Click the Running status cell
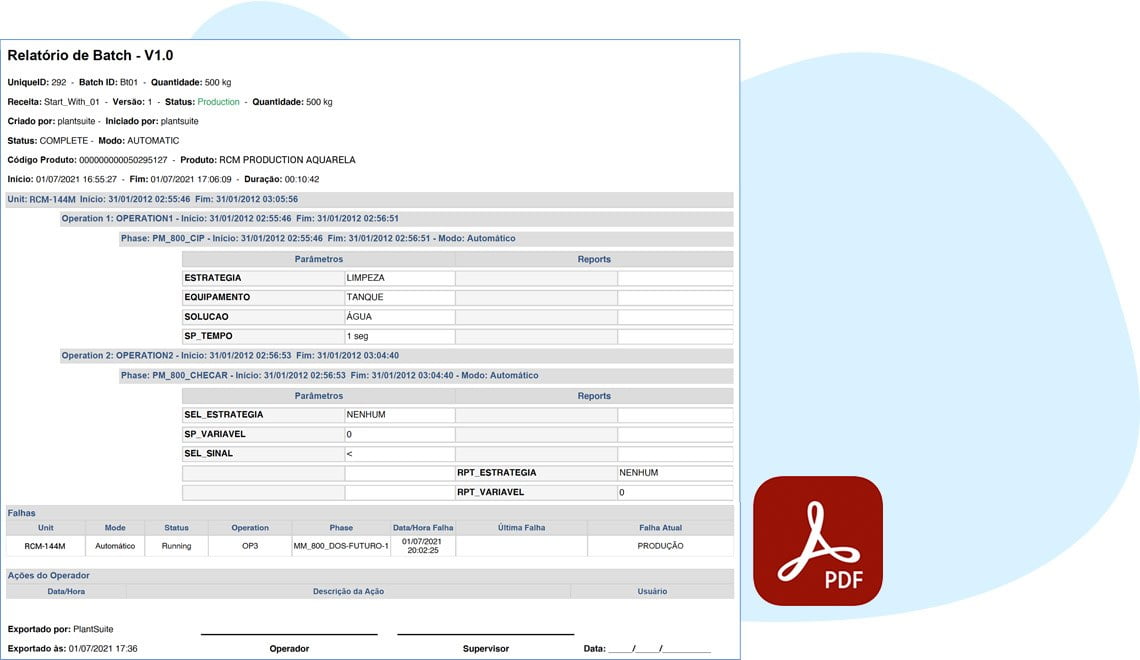This screenshot has width=1140, height=660. 177,546
